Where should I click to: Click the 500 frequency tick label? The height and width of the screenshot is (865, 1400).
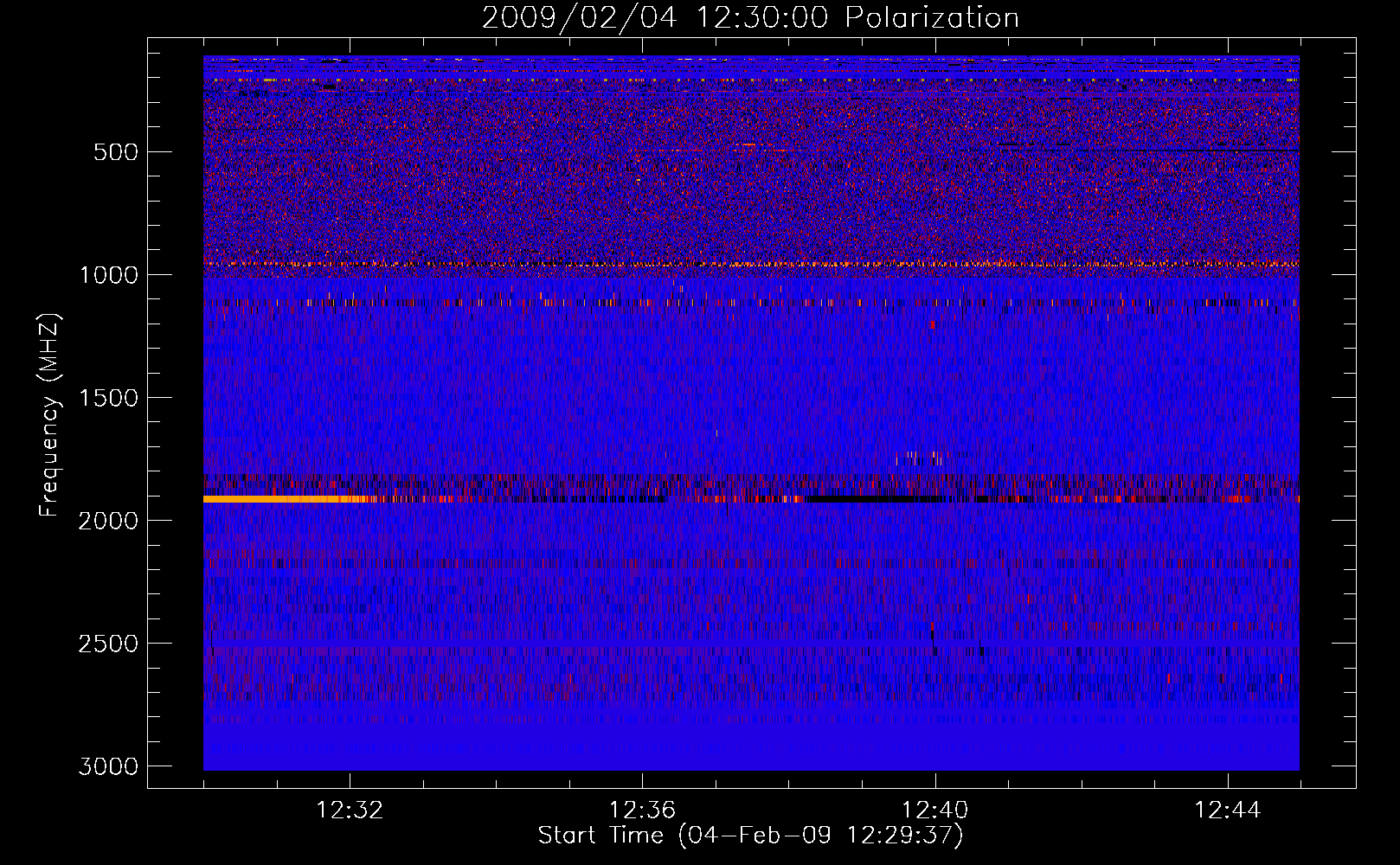116,152
